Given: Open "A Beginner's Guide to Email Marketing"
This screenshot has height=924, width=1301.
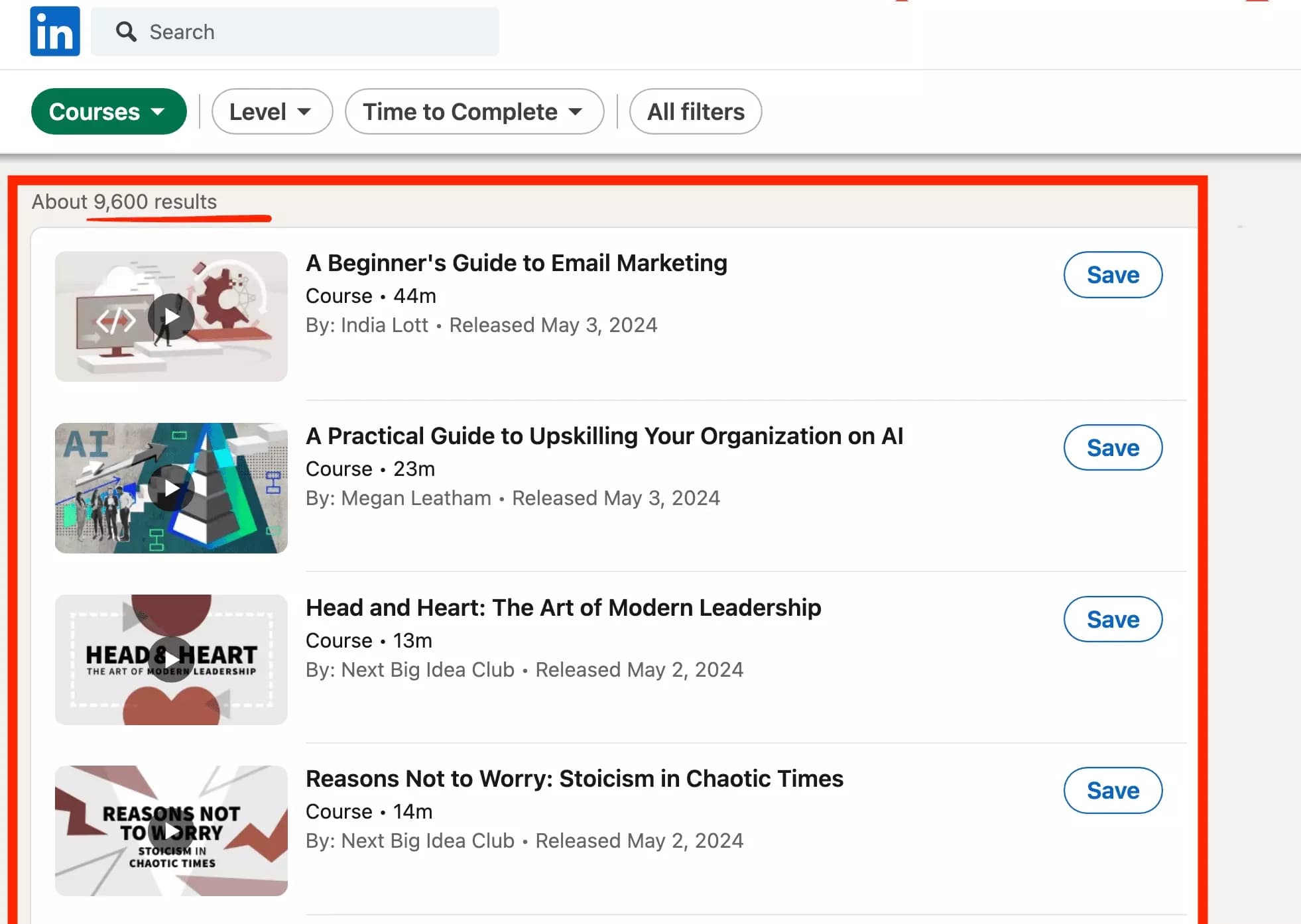Looking at the screenshot, I should [516, 262].
